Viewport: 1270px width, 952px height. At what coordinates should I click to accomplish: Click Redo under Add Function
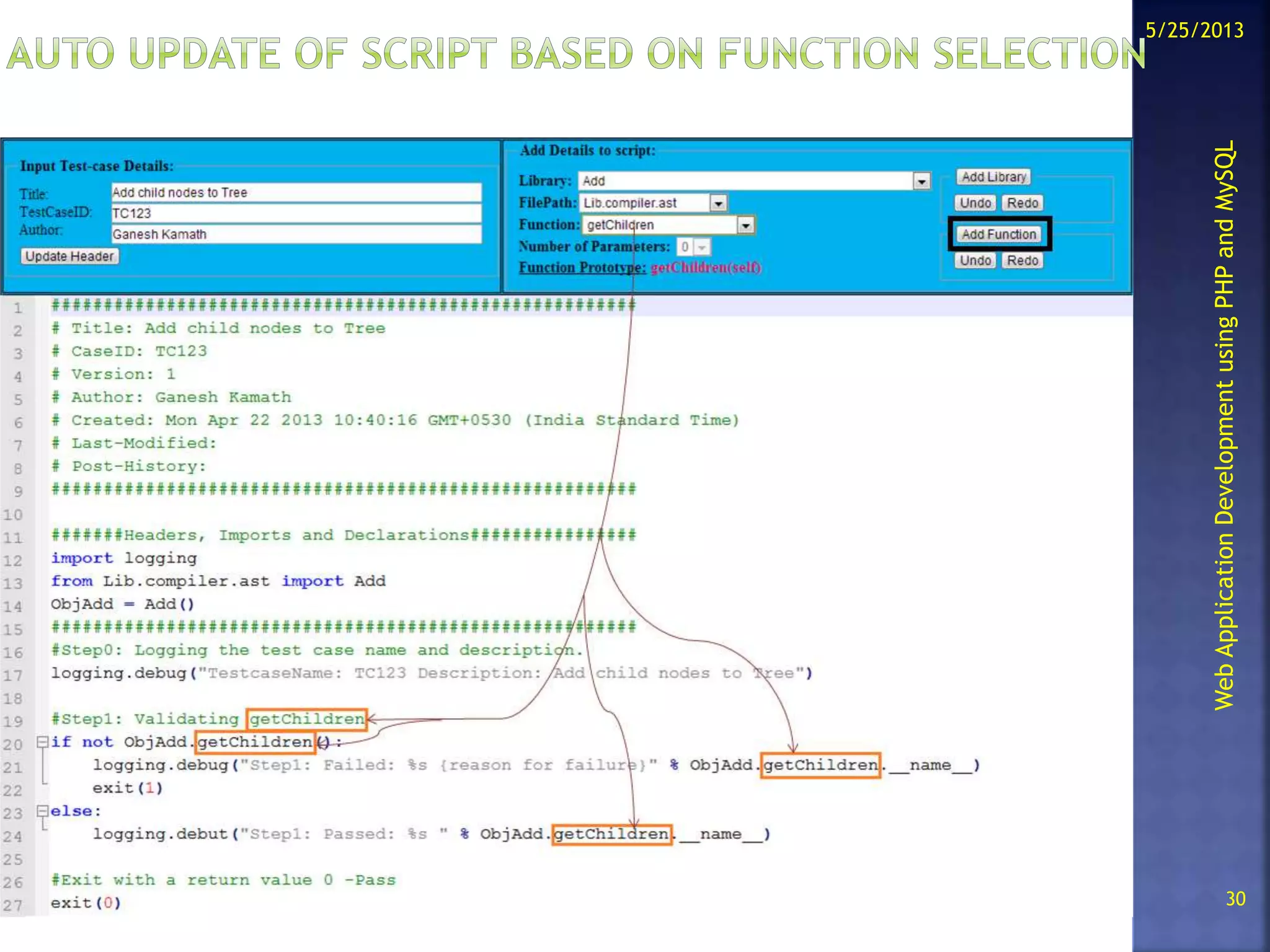[x=1022, y=260]
